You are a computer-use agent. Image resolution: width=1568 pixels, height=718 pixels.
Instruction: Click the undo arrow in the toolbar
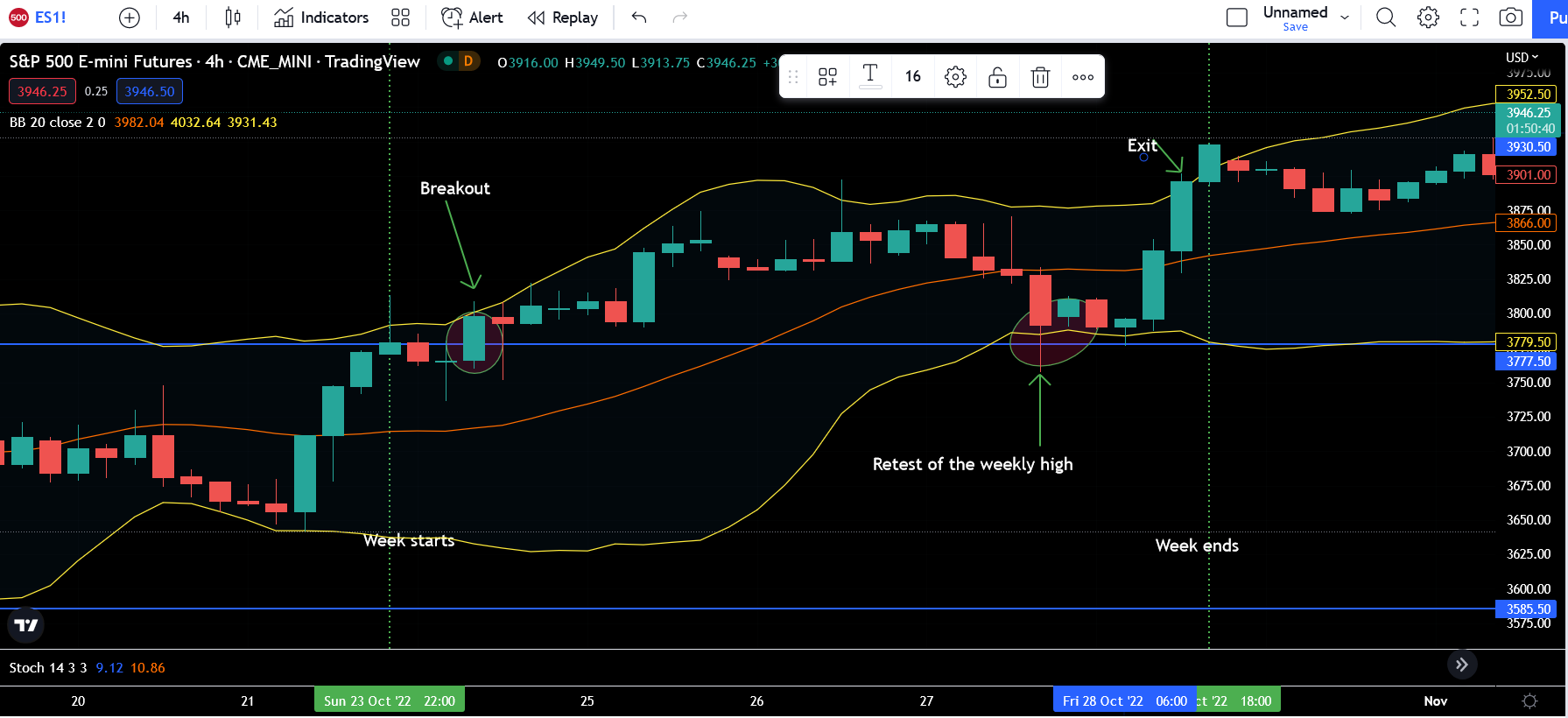pos(639,18)
